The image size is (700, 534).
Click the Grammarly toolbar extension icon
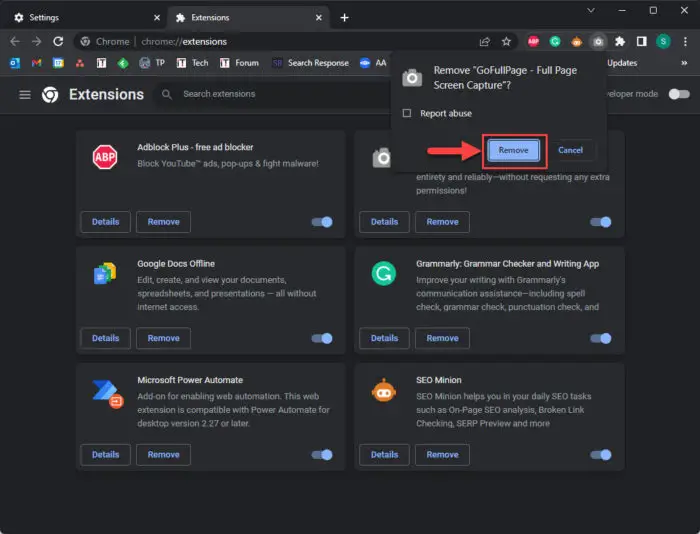point(555,42)
